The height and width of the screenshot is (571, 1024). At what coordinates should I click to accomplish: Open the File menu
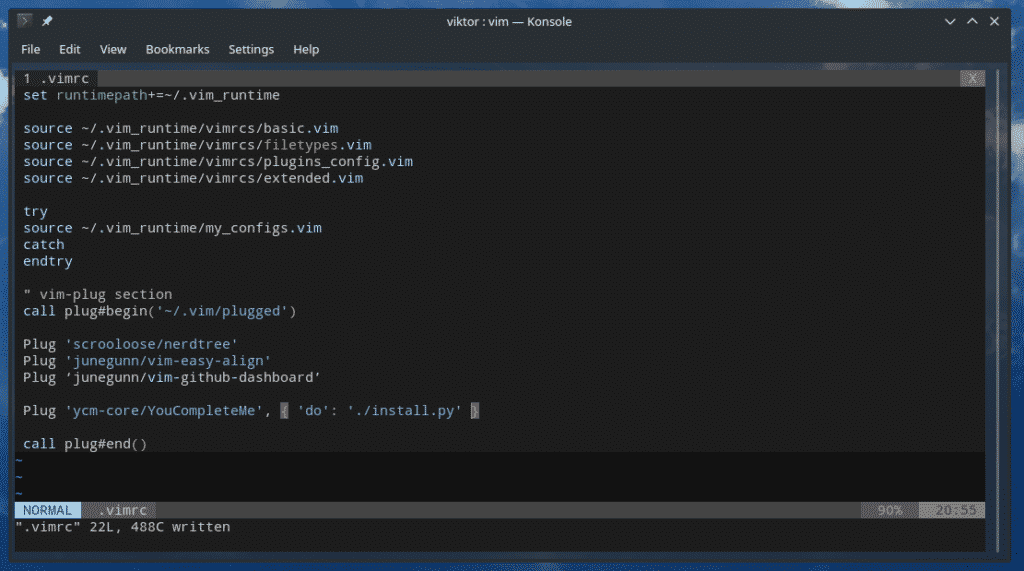click(30, 50)
